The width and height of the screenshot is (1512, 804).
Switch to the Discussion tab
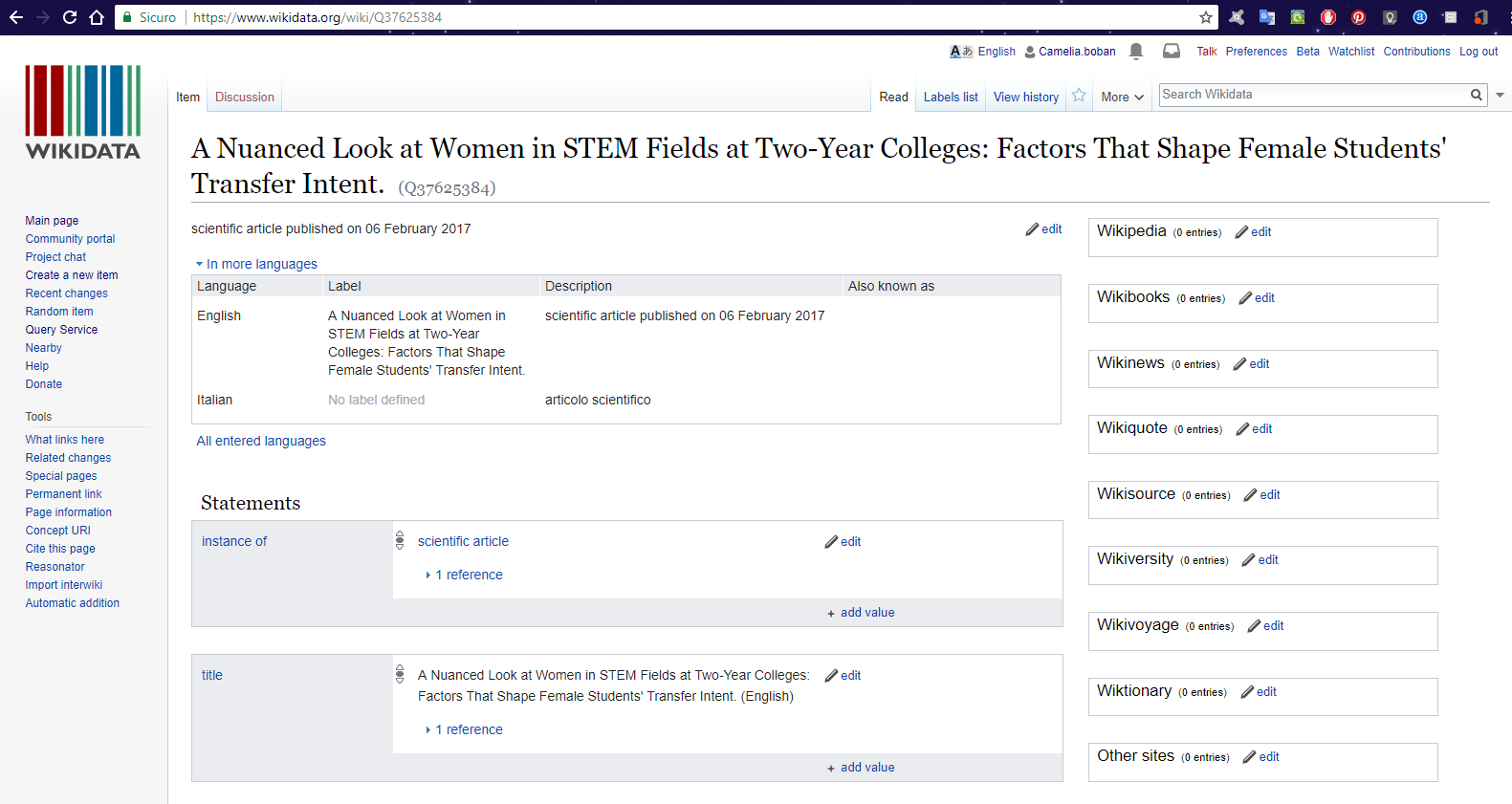point(245,98)
